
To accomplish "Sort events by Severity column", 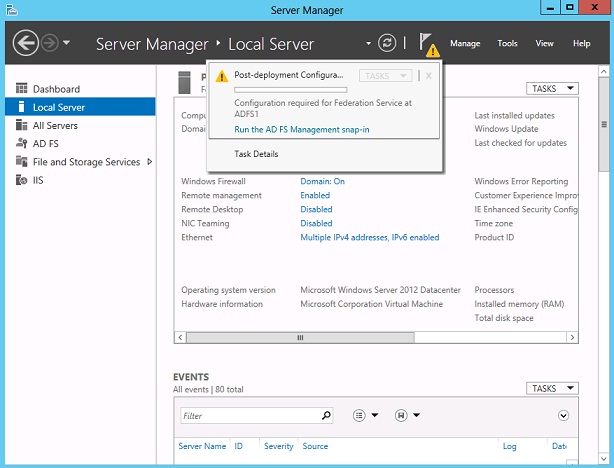I will (278, 446).
